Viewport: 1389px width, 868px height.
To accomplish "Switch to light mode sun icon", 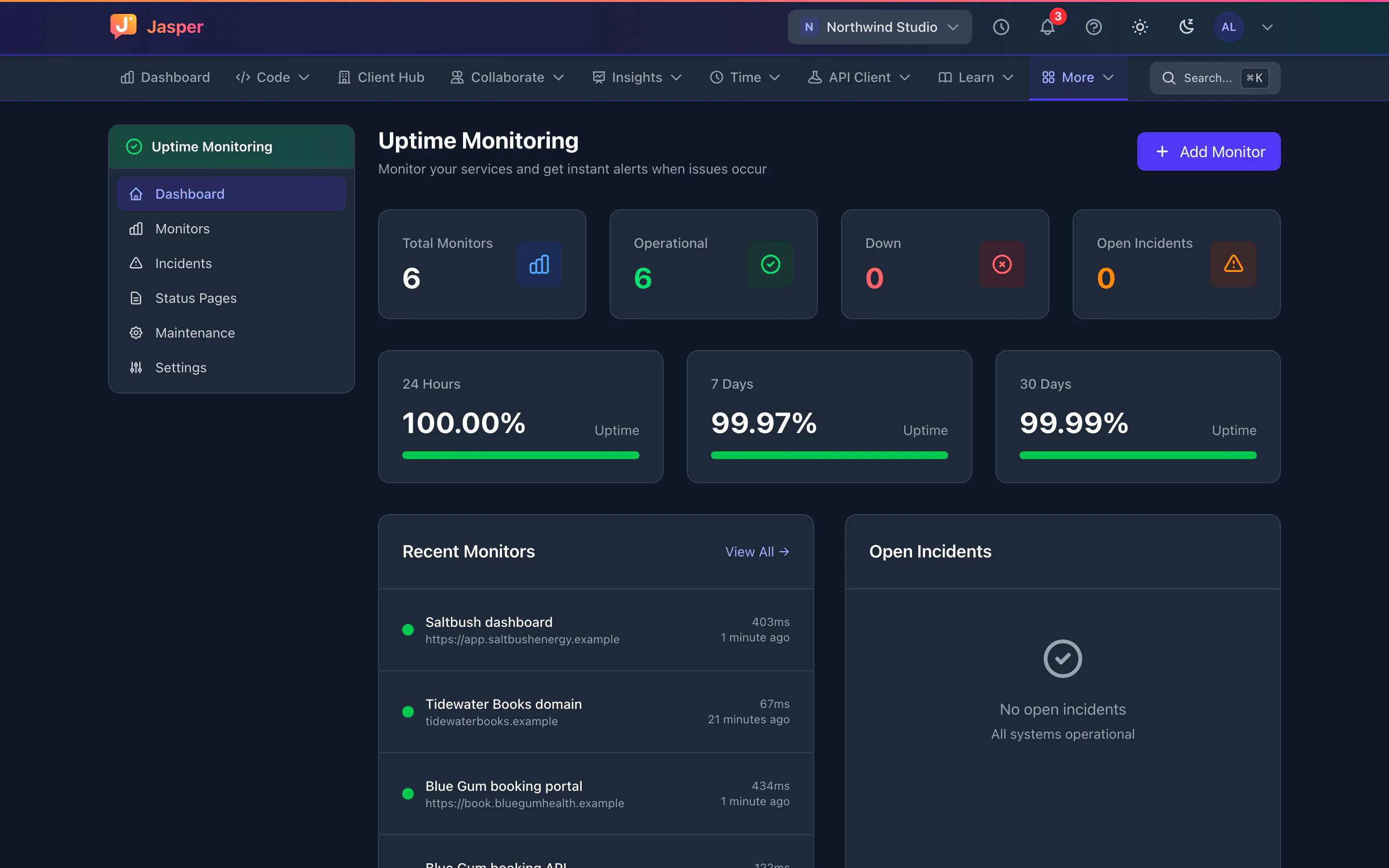I will point(1140,27).
